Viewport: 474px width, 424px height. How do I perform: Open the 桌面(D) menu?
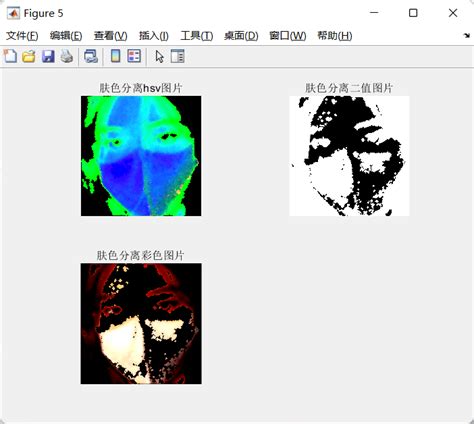click(x=241, y=36)
